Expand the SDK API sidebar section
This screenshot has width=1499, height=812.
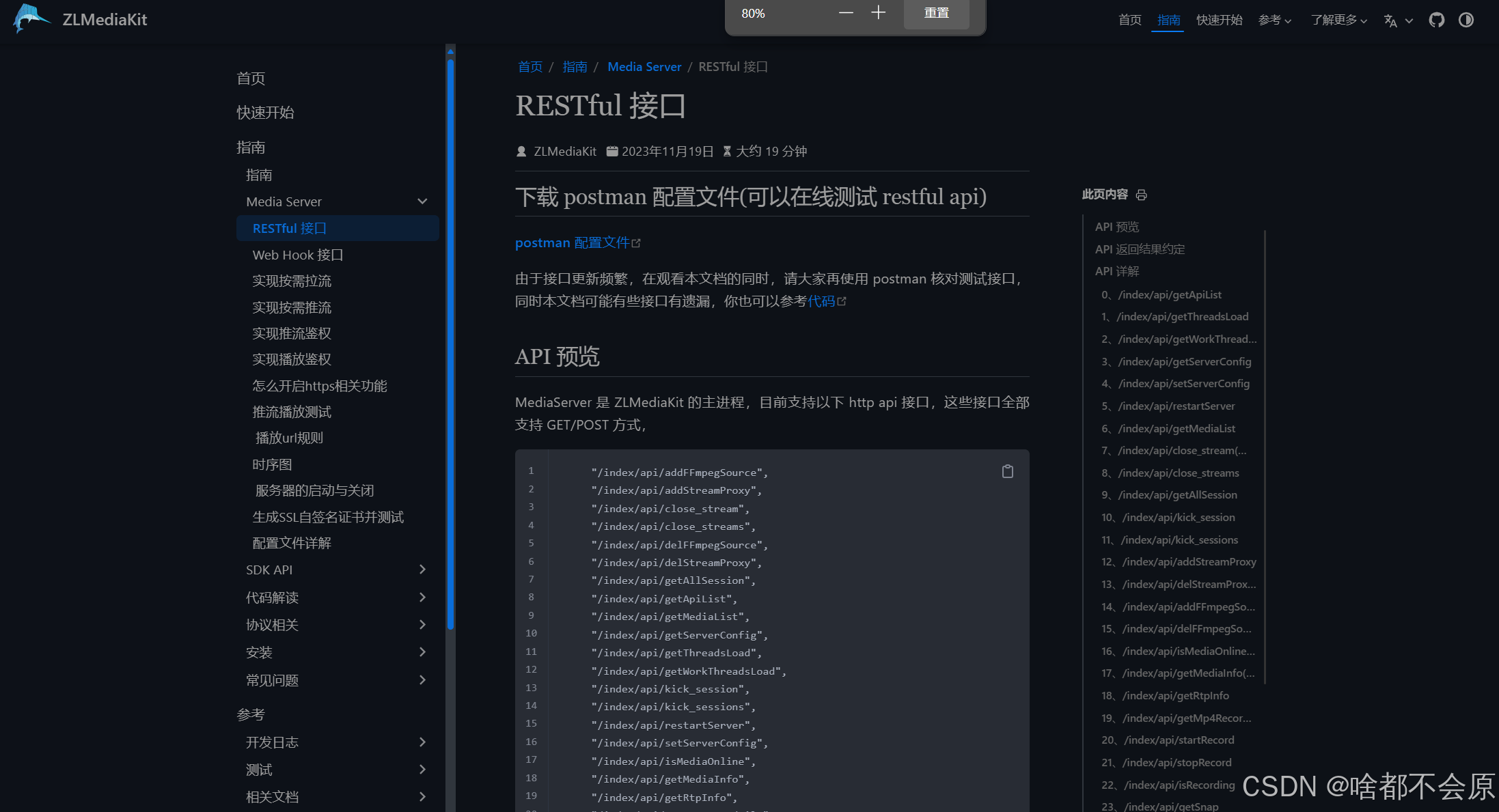tap(422, 570)
